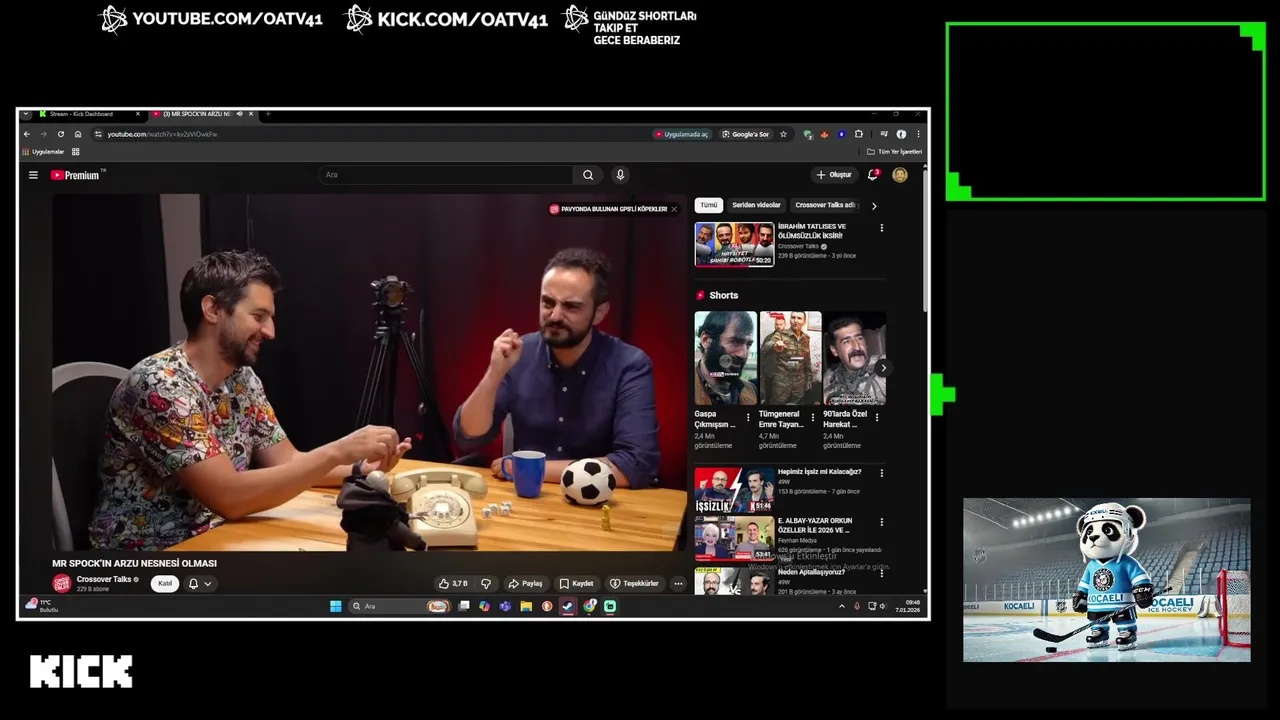Open Chrome home page button
1280x720 pixels.
pos(77,134)
